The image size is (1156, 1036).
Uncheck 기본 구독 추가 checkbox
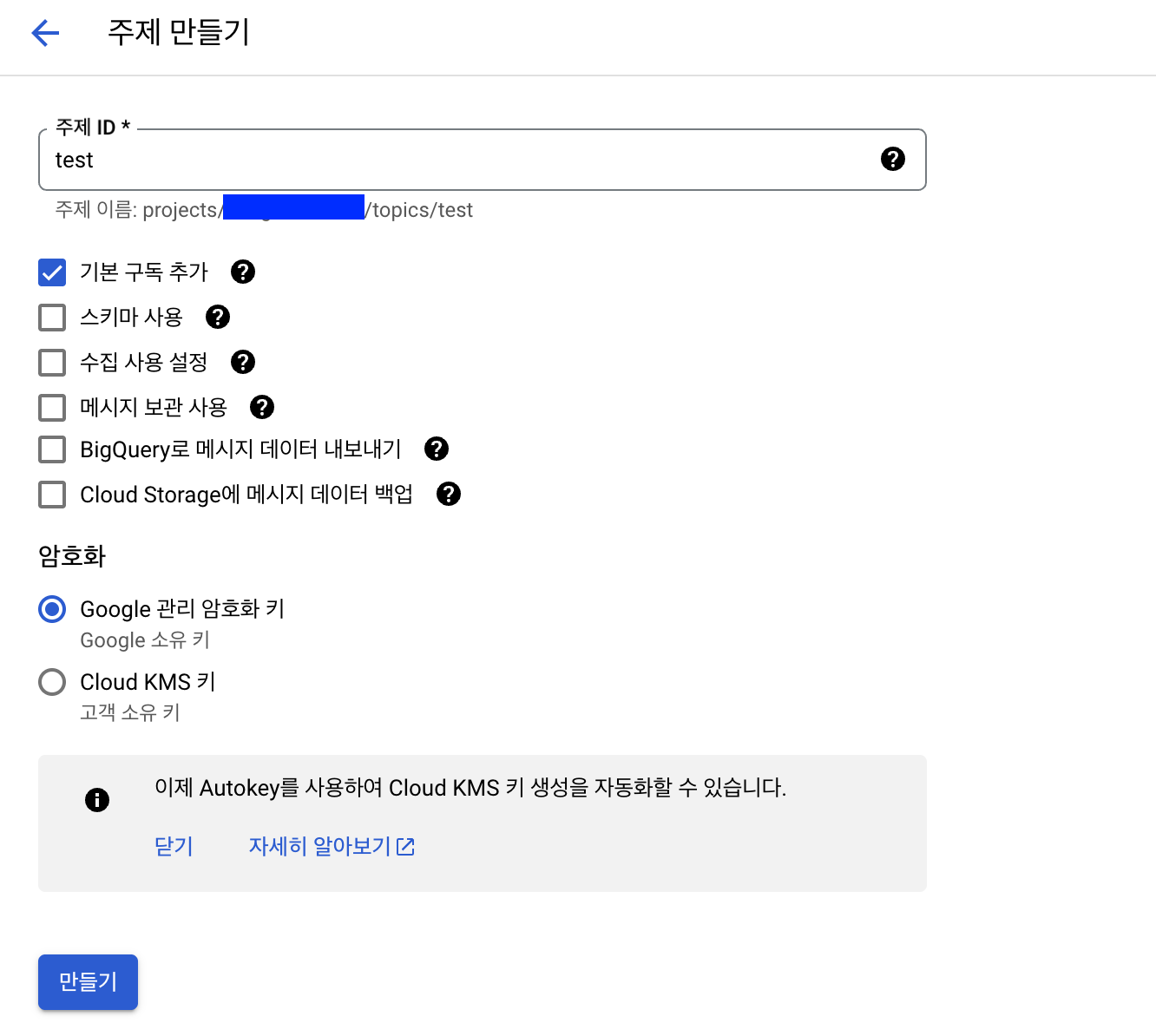coord(52,272)
